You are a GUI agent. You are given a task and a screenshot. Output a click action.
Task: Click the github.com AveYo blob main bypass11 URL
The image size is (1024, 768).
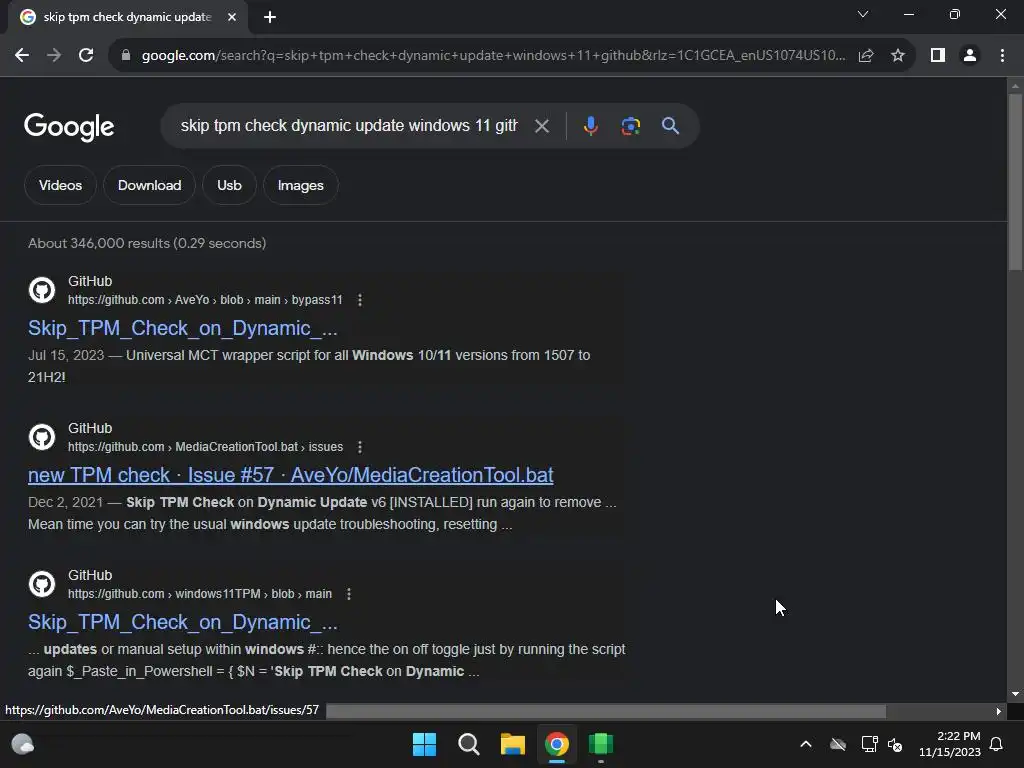click(x=205, y=300)
